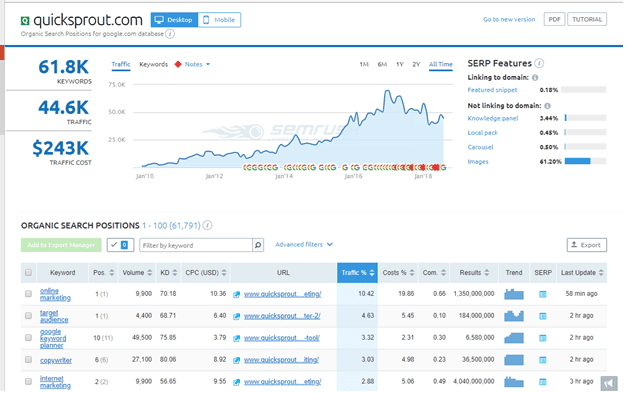Sort table by Volume column
The height and width of the screenshot is (393, 630).
click(x=137, y=273)
